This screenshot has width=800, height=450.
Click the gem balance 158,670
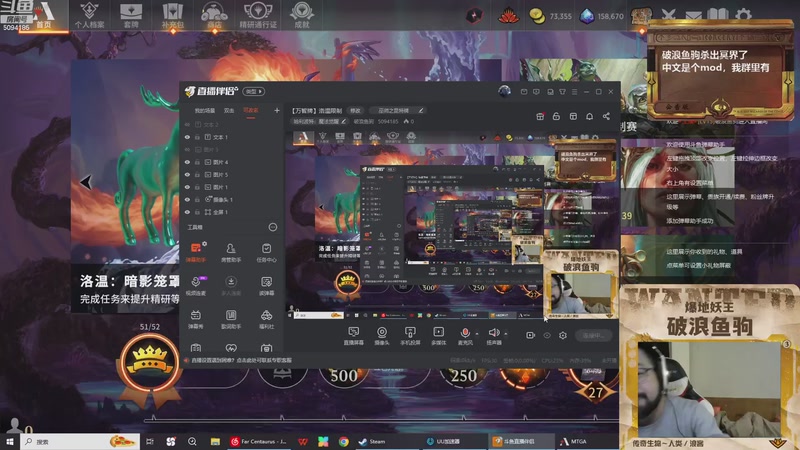pyautogui.click(x=602, y=16)
